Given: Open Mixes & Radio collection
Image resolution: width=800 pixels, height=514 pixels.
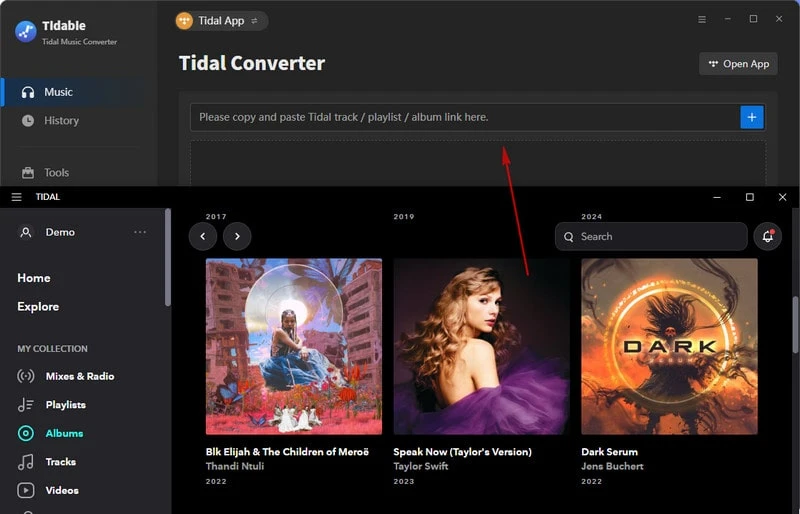Looking at the screenshot, I should point(66,376).
